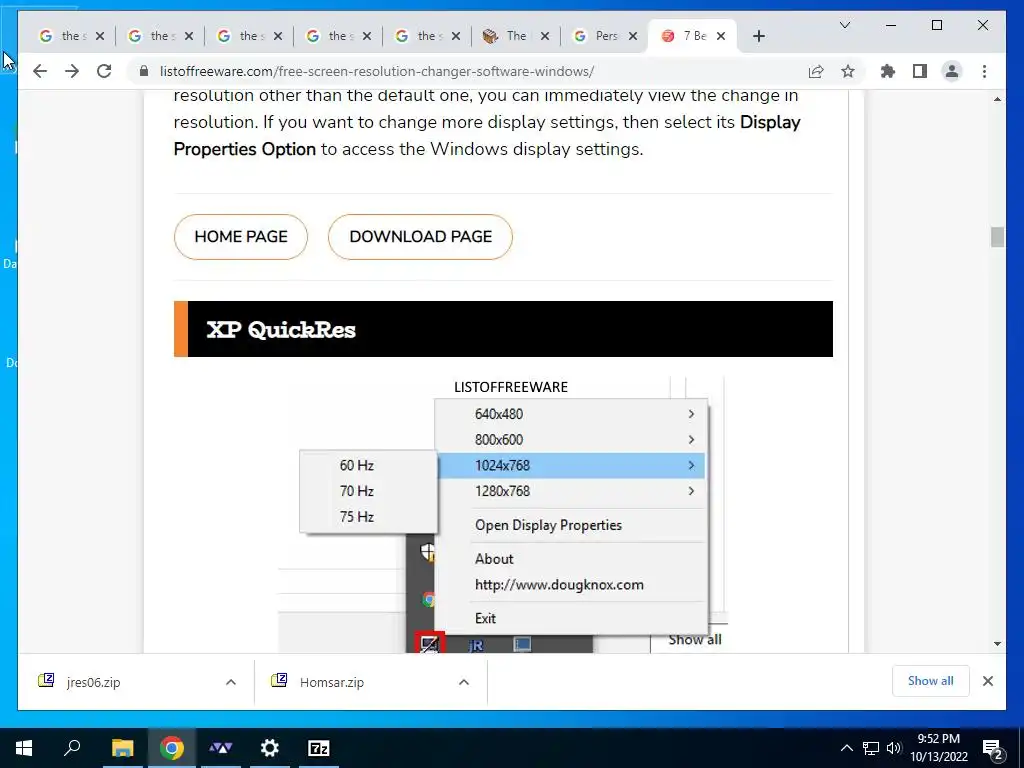Share this page via share icon
Viewport: 1024px width, 768px height.
pyautogui.click(x=816, y=71)
